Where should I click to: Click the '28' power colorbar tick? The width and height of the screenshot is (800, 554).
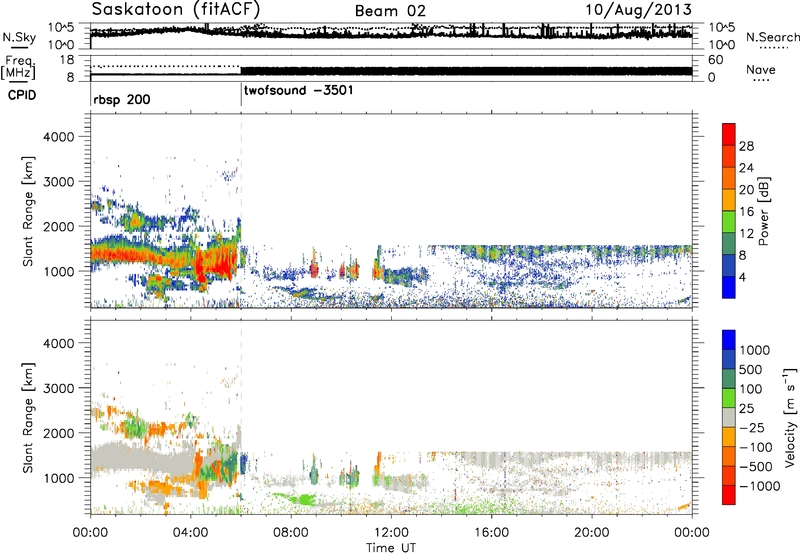[x=746, y=146]
